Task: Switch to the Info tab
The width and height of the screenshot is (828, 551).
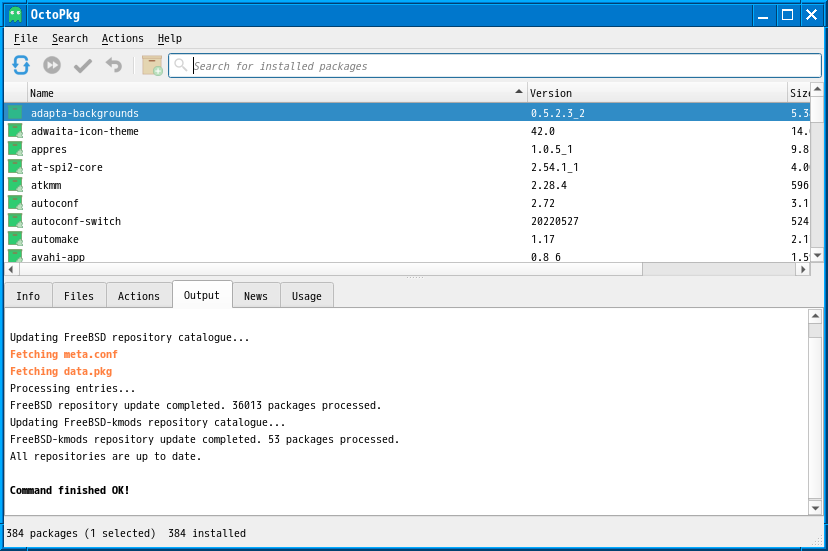Action: click(x=28, y=296)
